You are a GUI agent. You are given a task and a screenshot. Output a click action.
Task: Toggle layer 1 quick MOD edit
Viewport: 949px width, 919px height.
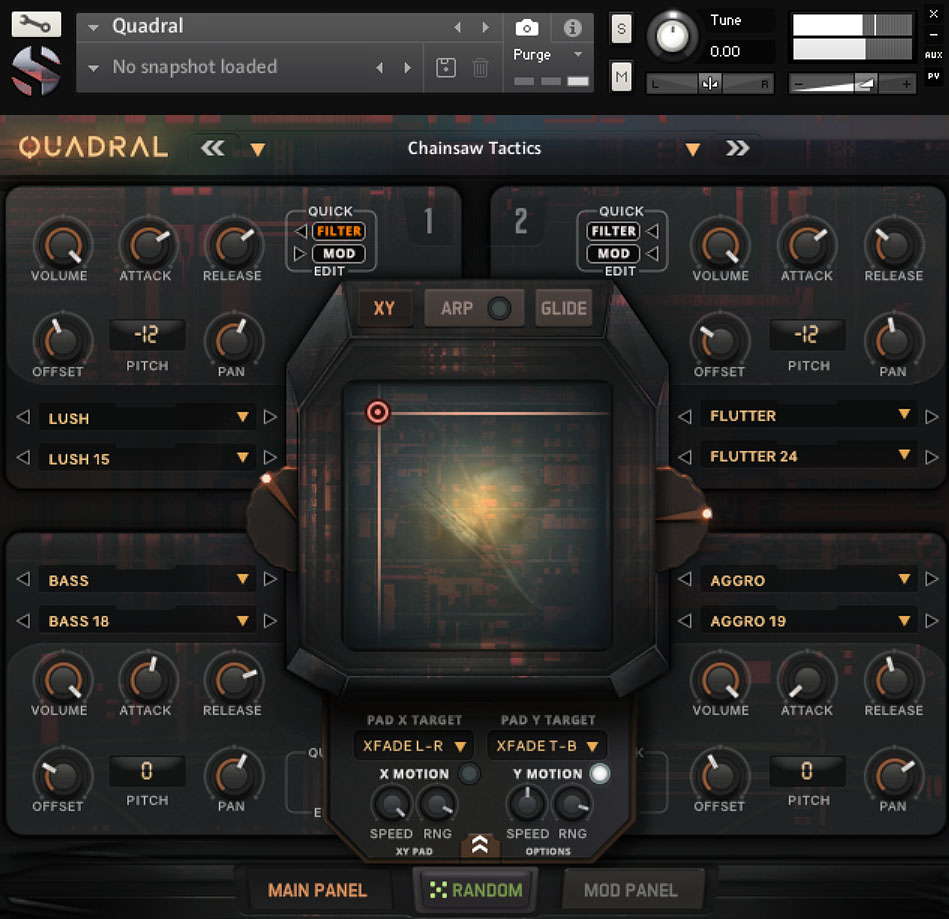coord(339,254)
